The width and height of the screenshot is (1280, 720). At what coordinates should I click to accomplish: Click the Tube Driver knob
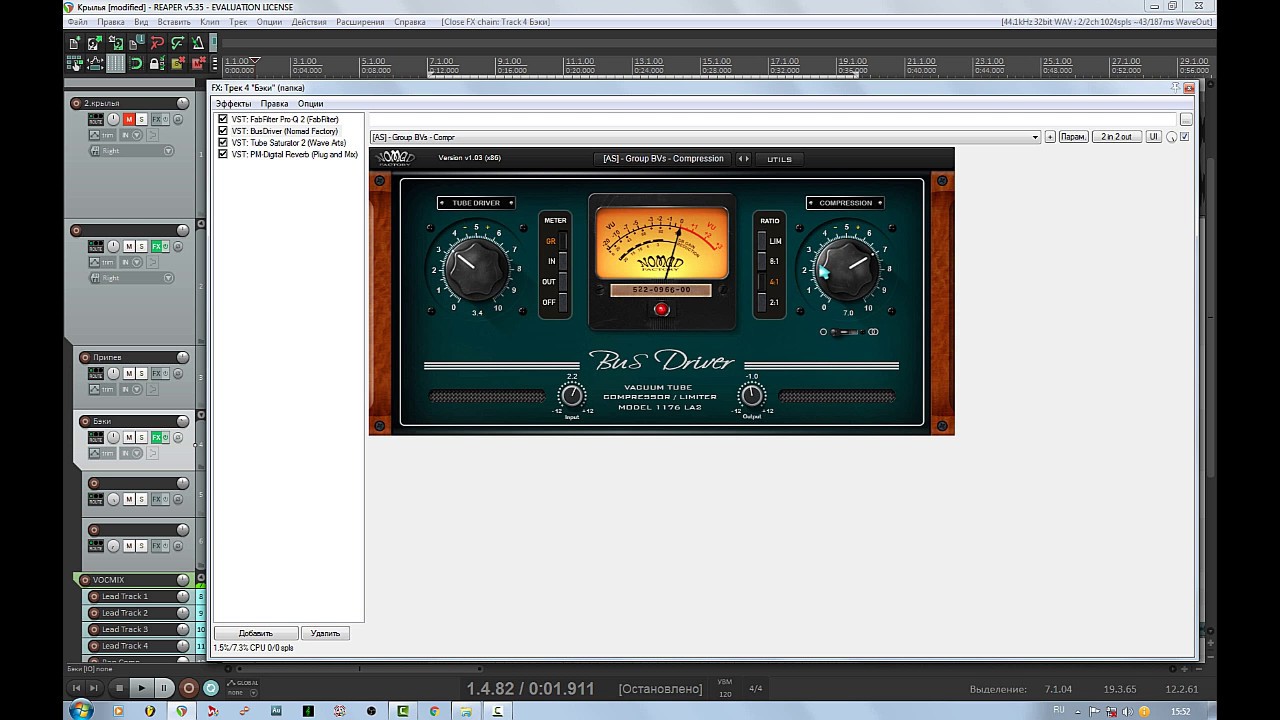[476, 268]
